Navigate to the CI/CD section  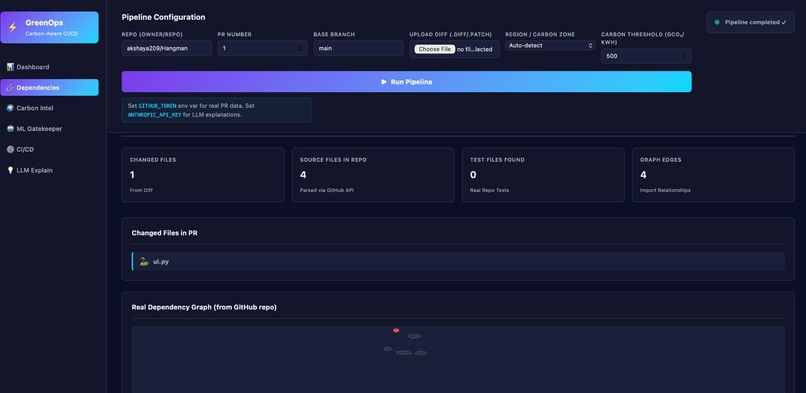(x=49, y=149)
